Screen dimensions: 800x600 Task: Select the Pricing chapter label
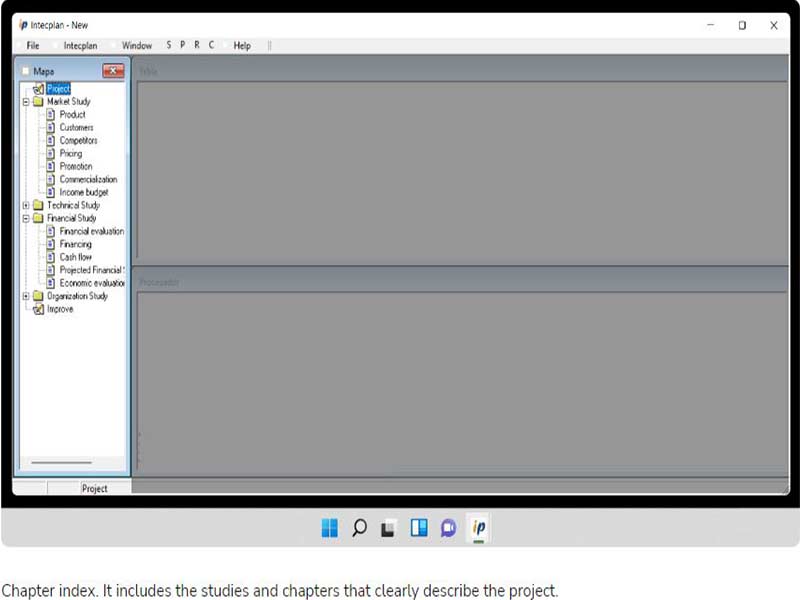[71, 153]
